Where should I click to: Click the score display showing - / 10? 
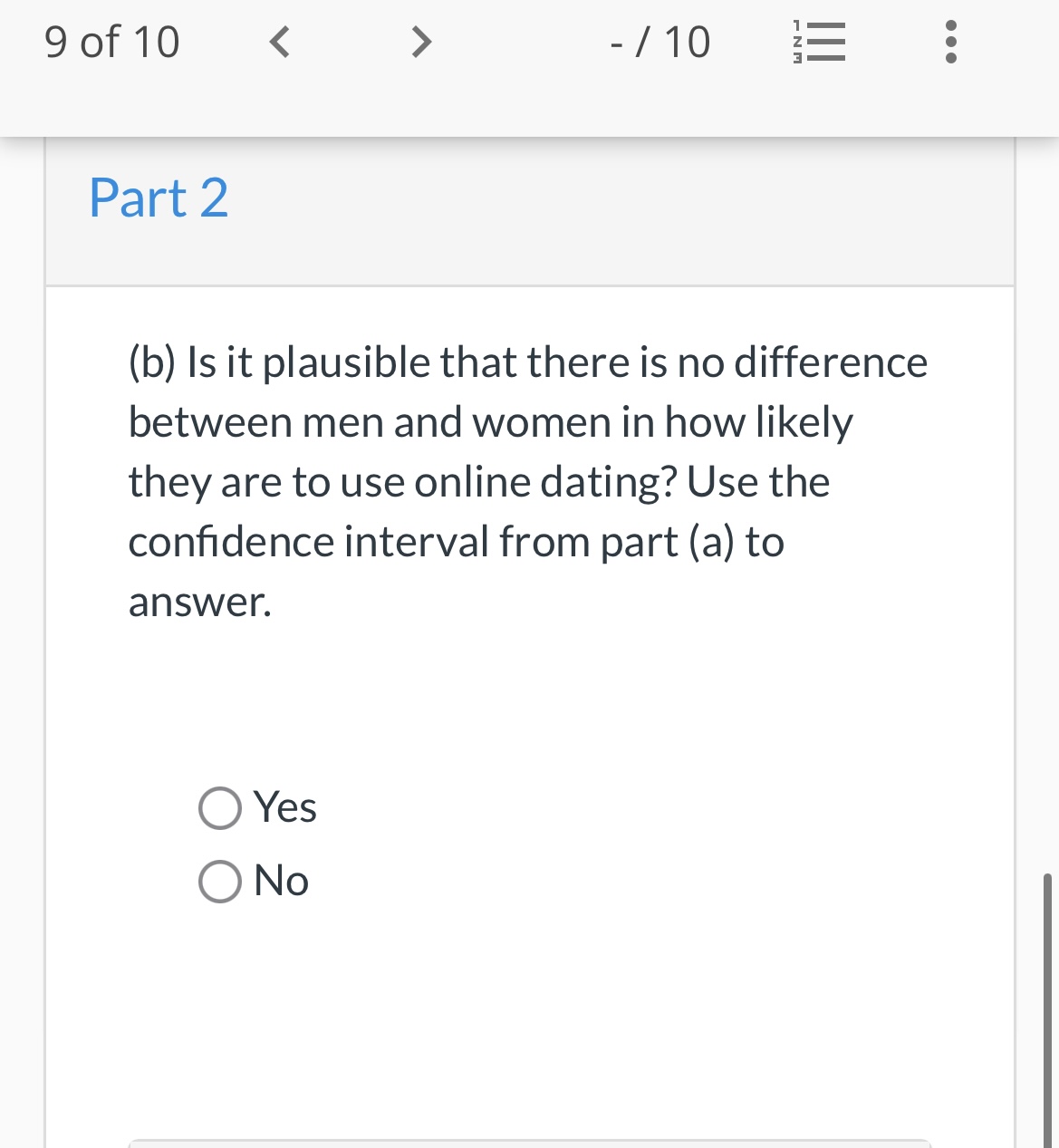(x=660, y=41)
